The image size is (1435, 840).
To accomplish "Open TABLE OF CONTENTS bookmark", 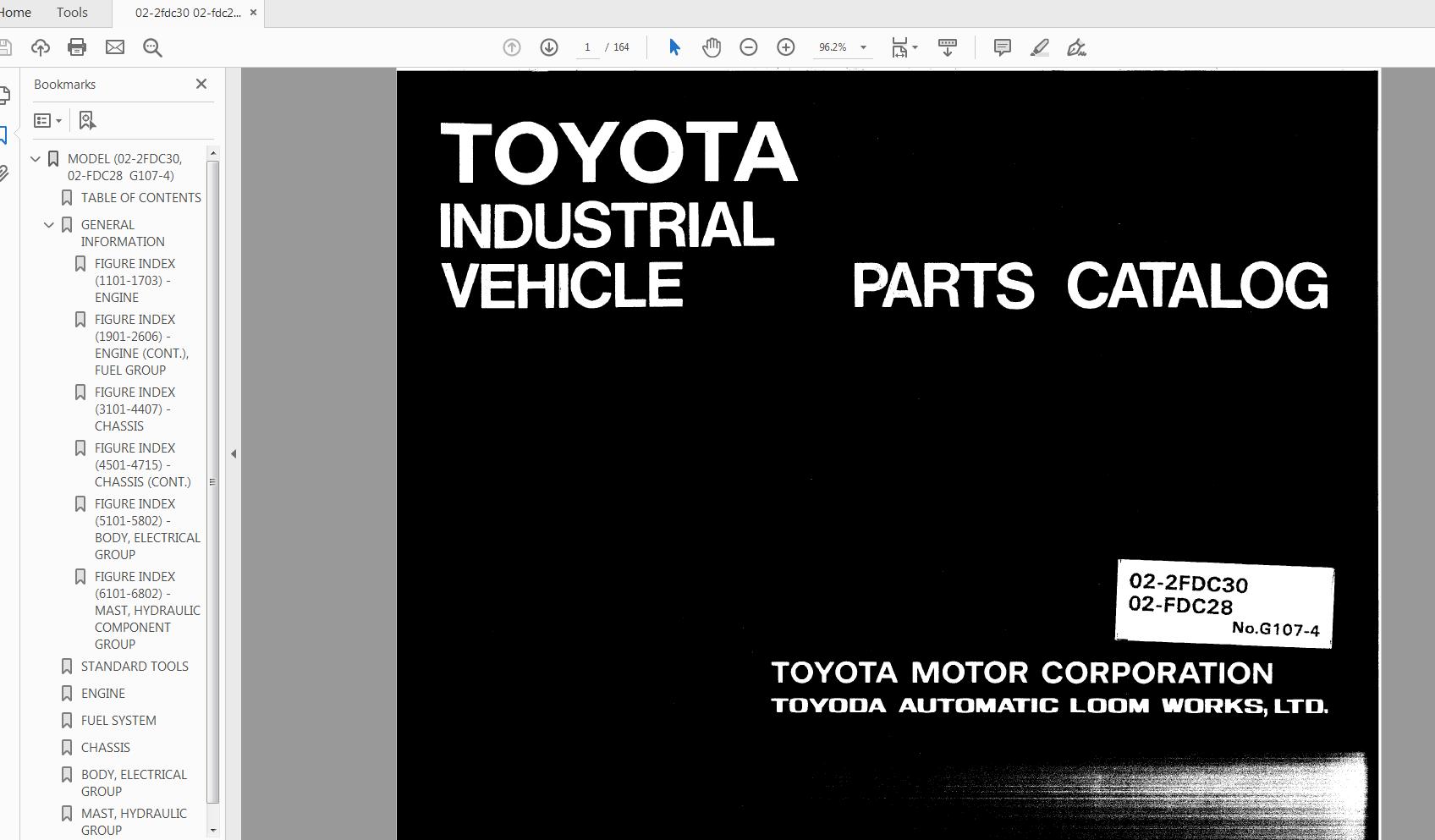I will pos(141,197).
